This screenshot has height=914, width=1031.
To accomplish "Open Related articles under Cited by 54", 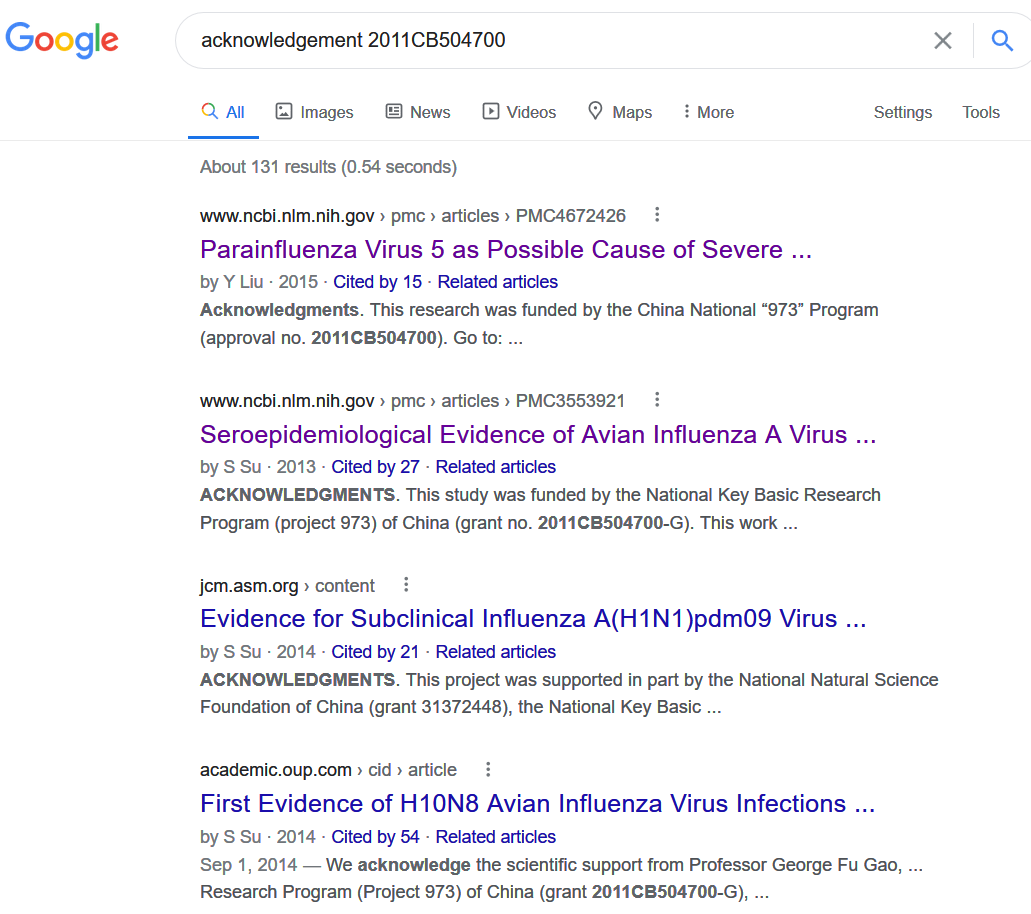I will pos(496,836).
